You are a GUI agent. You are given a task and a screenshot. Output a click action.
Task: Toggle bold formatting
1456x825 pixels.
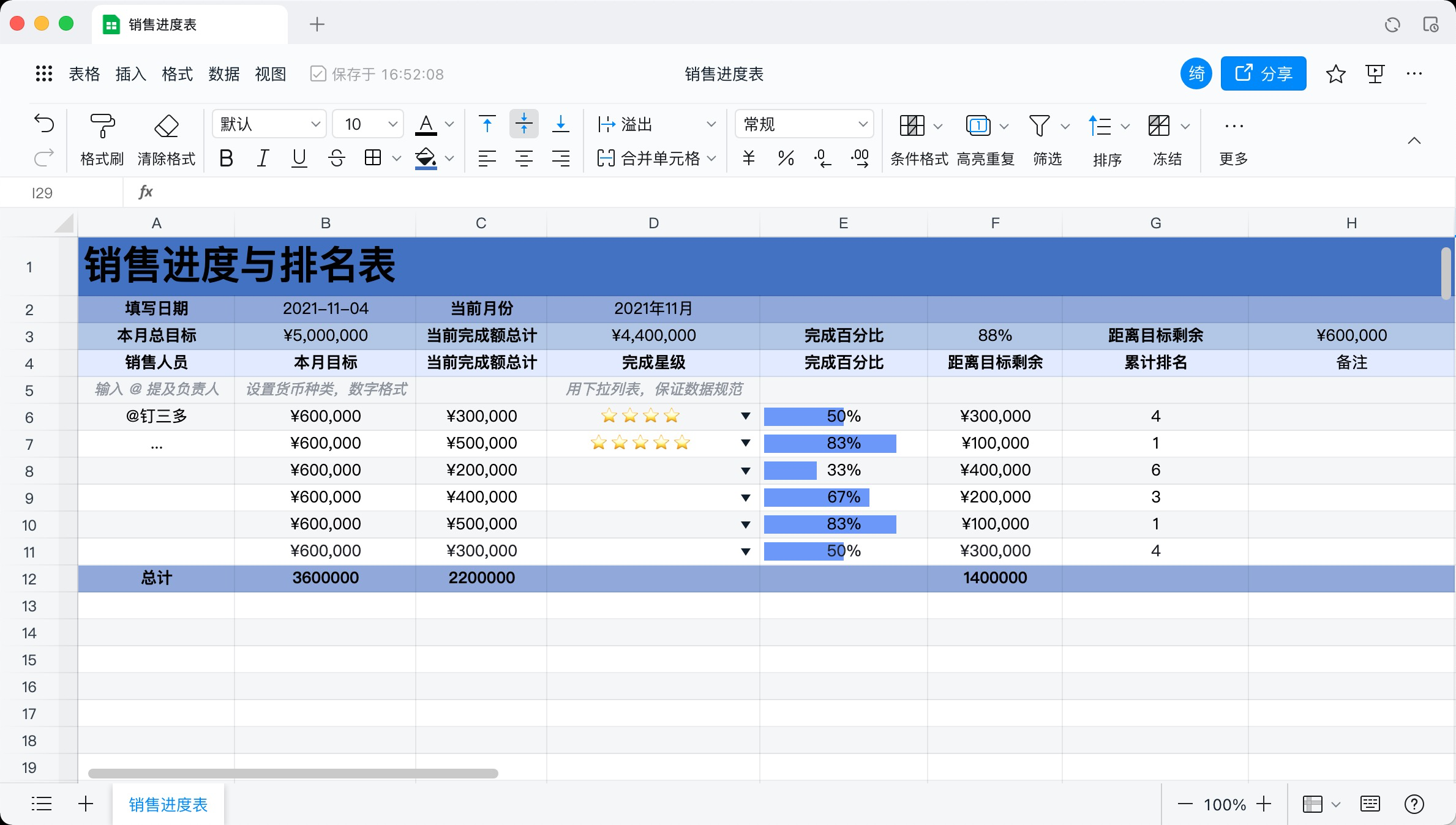226,158
